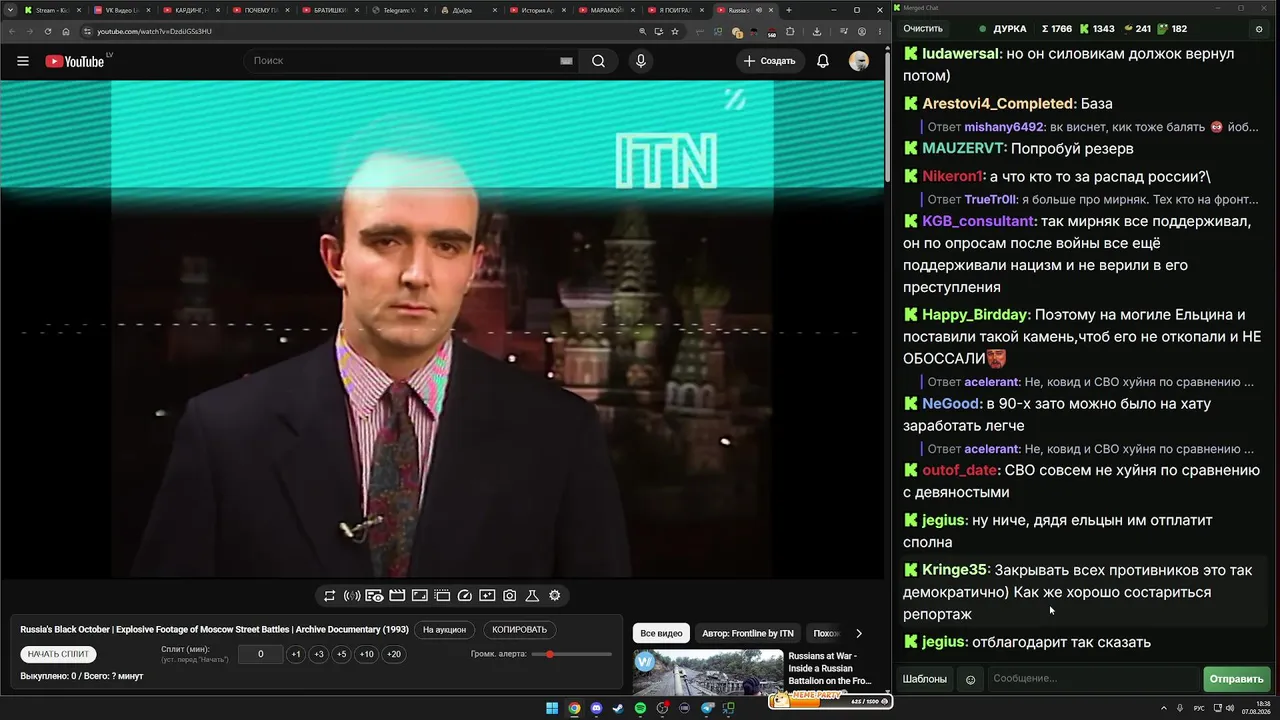This screenshot has height=720, width=1280.
Task: Open Chrome downloads
Action: (x=817, y=31)
